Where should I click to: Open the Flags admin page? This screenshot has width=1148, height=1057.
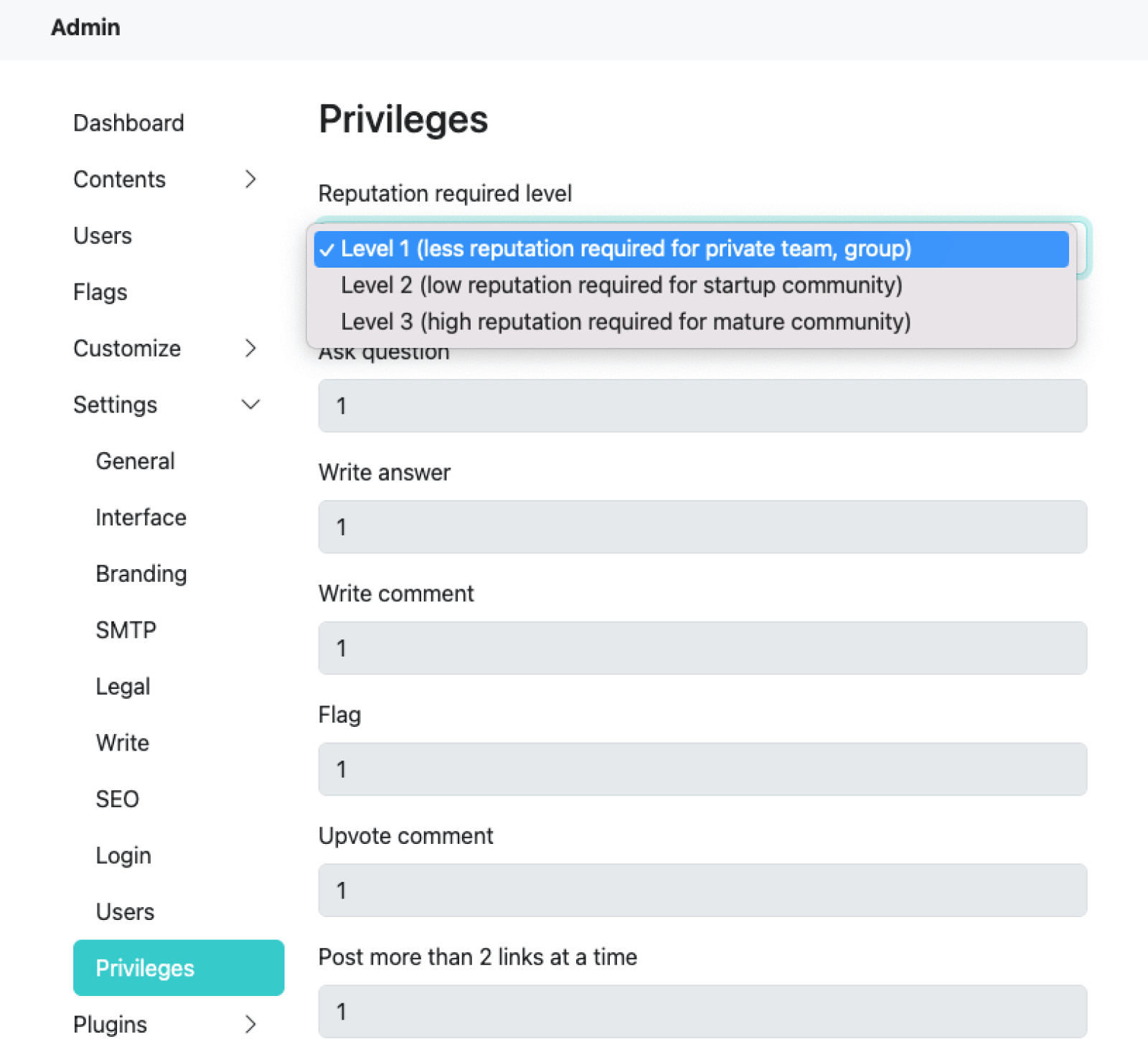[x=100, y=292]
